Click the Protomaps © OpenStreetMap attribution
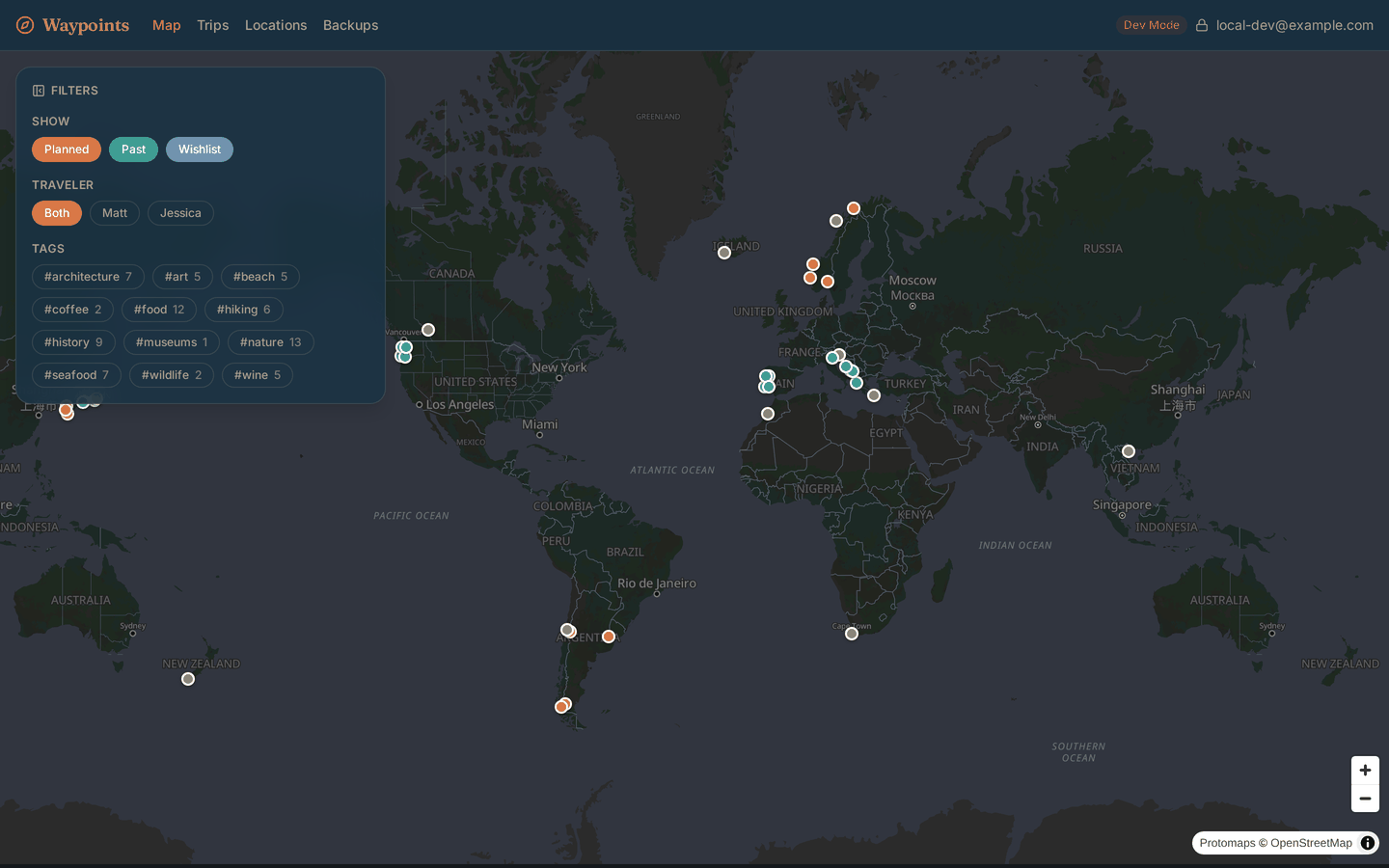The image size is (1389, 868). 1275,843
